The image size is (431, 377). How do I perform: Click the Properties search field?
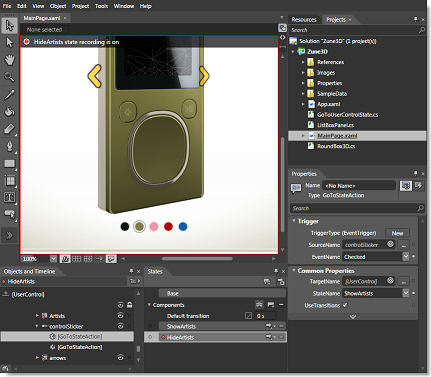(x=357, y=208)
